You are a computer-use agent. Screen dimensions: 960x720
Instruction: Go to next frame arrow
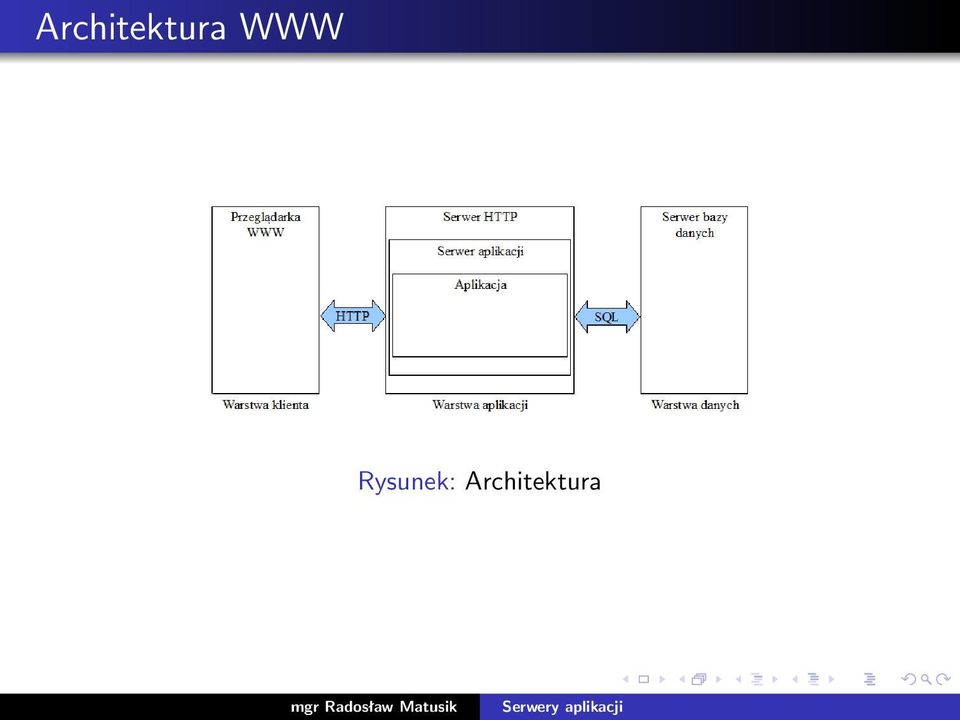pos(718,679)
